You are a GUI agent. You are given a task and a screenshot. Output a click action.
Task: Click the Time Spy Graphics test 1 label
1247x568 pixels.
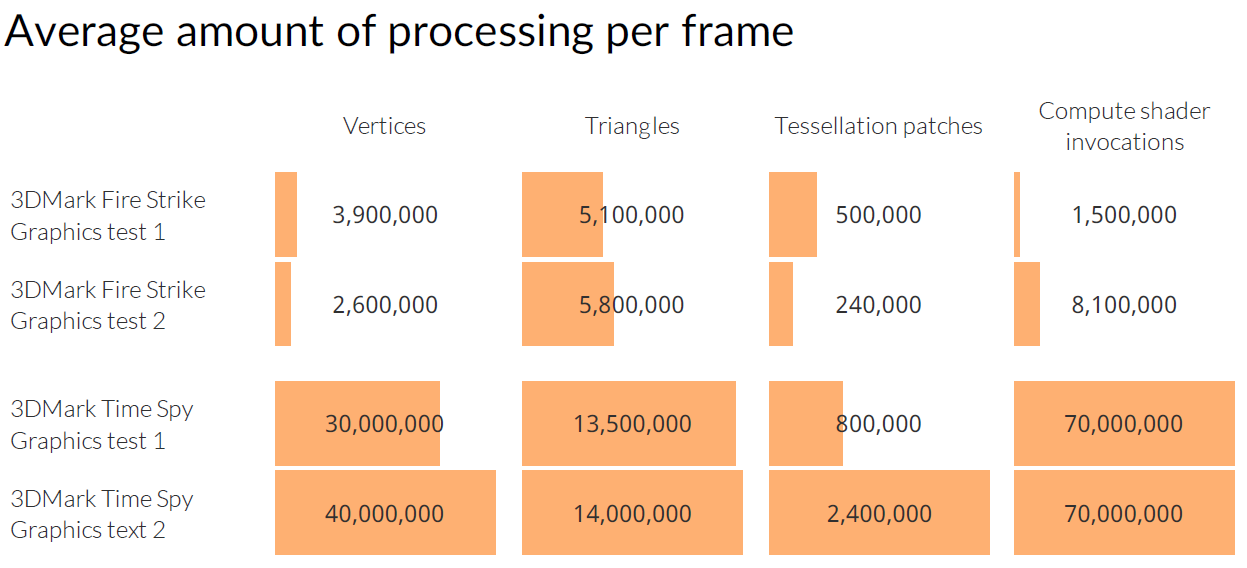[102, 424]
